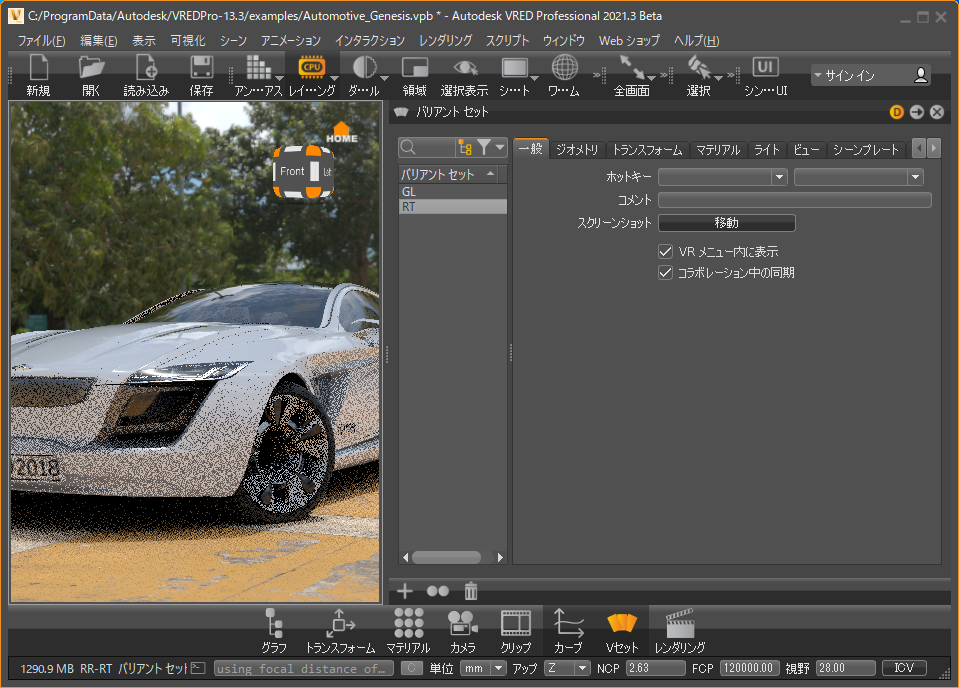Open the グラフ scenegraph icon
This screenshot has height=688, width=959.
coord(273,624)
